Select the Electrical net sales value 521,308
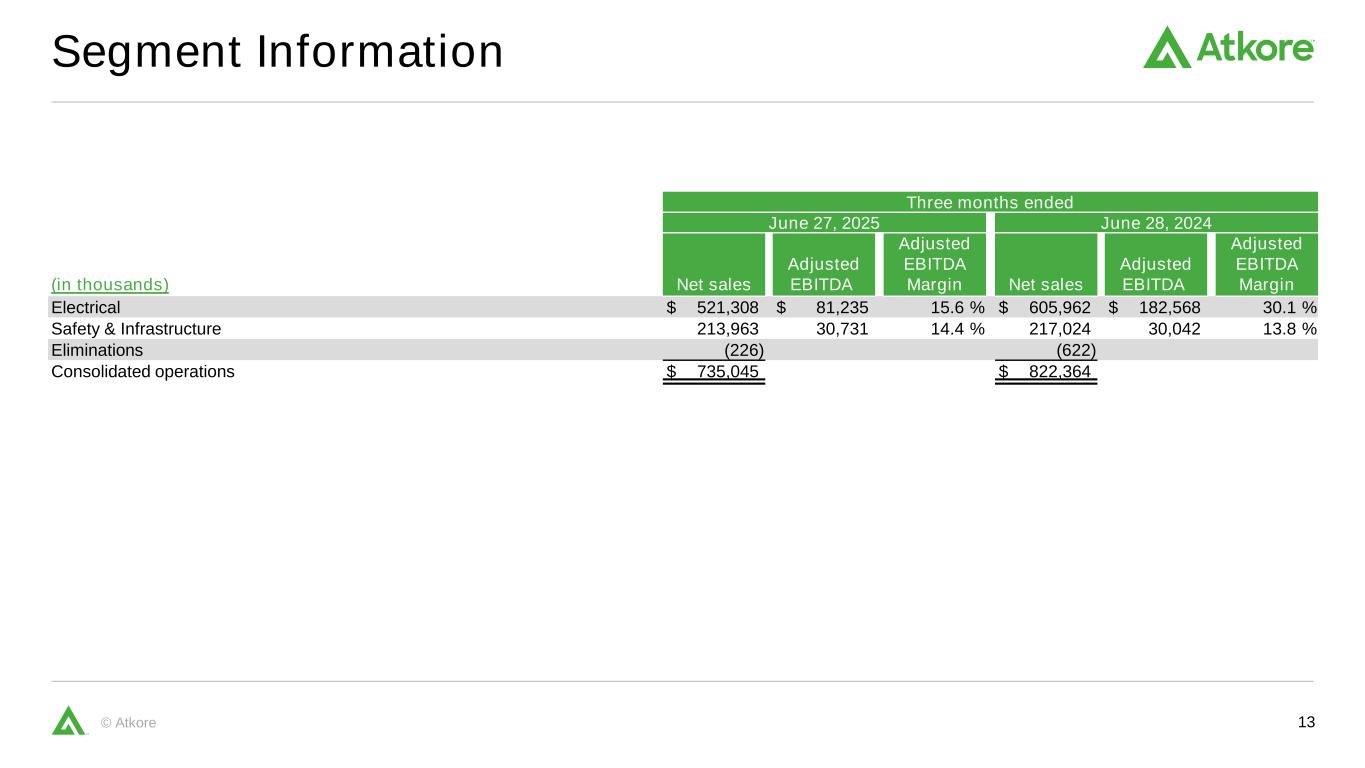1365x768 pixels. tap(727, 308)
